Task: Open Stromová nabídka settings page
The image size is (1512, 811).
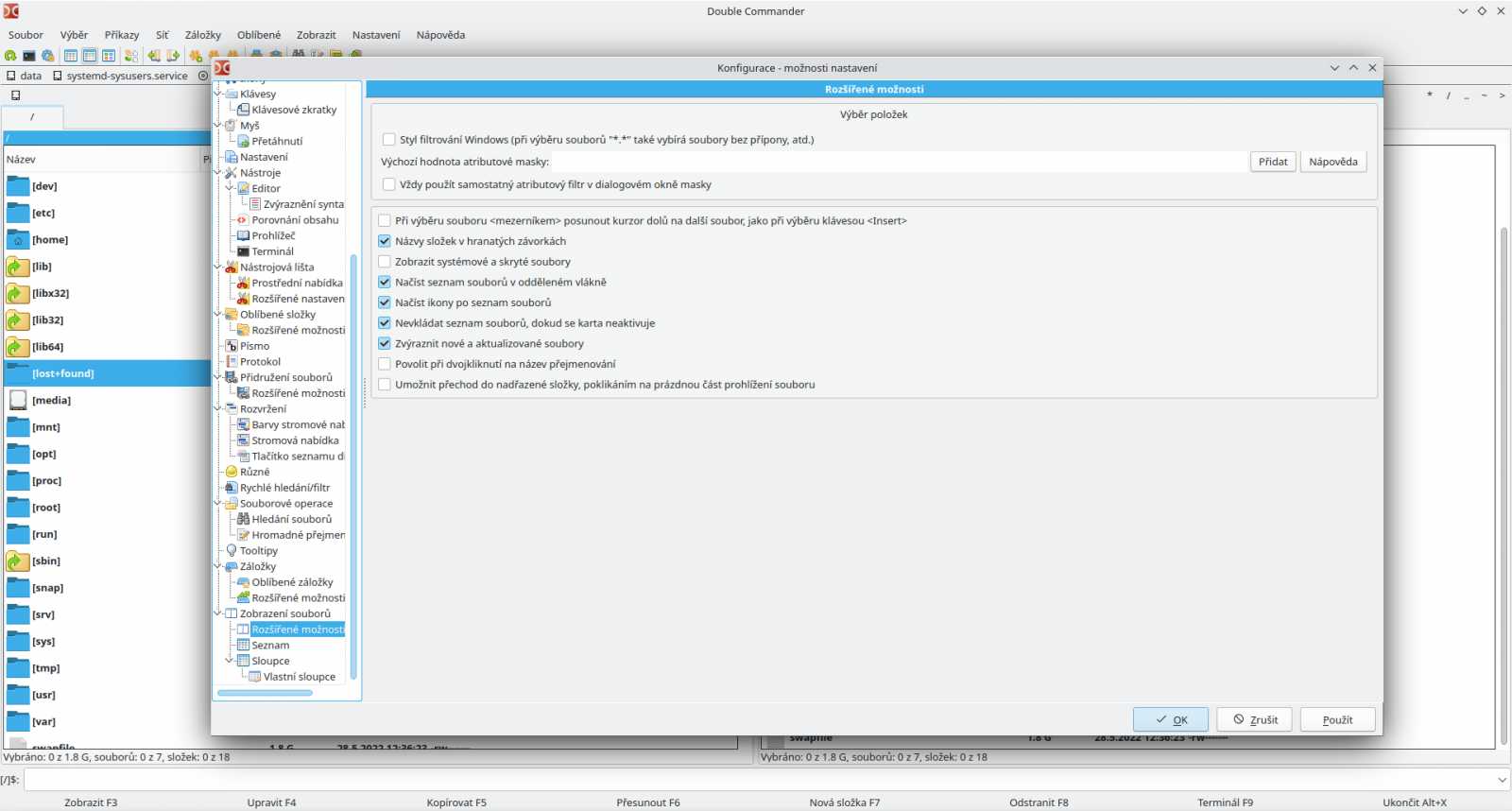Action: coord(295,440)
